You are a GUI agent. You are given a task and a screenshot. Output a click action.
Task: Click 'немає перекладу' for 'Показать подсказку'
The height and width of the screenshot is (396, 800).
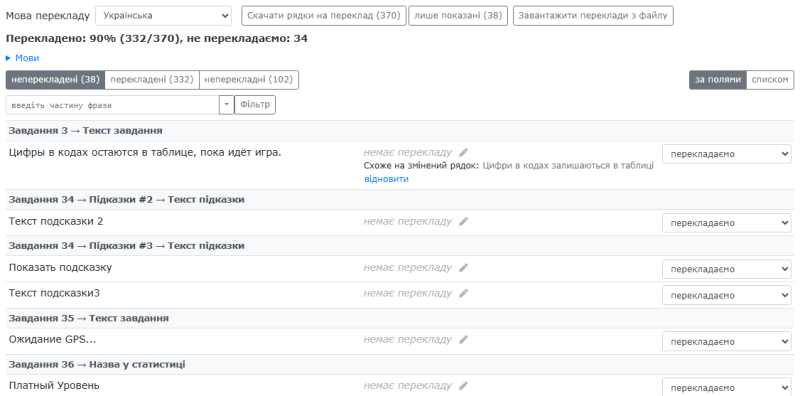click(x=408, y=267)
